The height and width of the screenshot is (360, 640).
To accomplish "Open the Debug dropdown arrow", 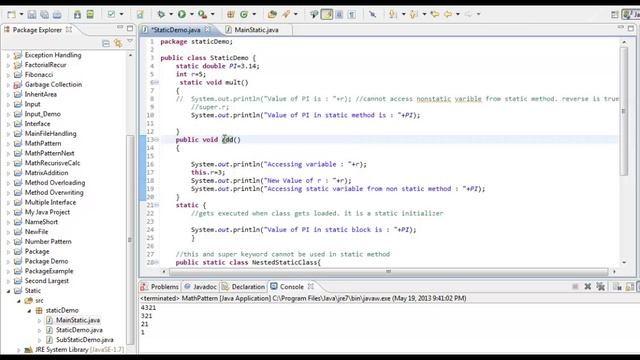I will tap(171, 14).
